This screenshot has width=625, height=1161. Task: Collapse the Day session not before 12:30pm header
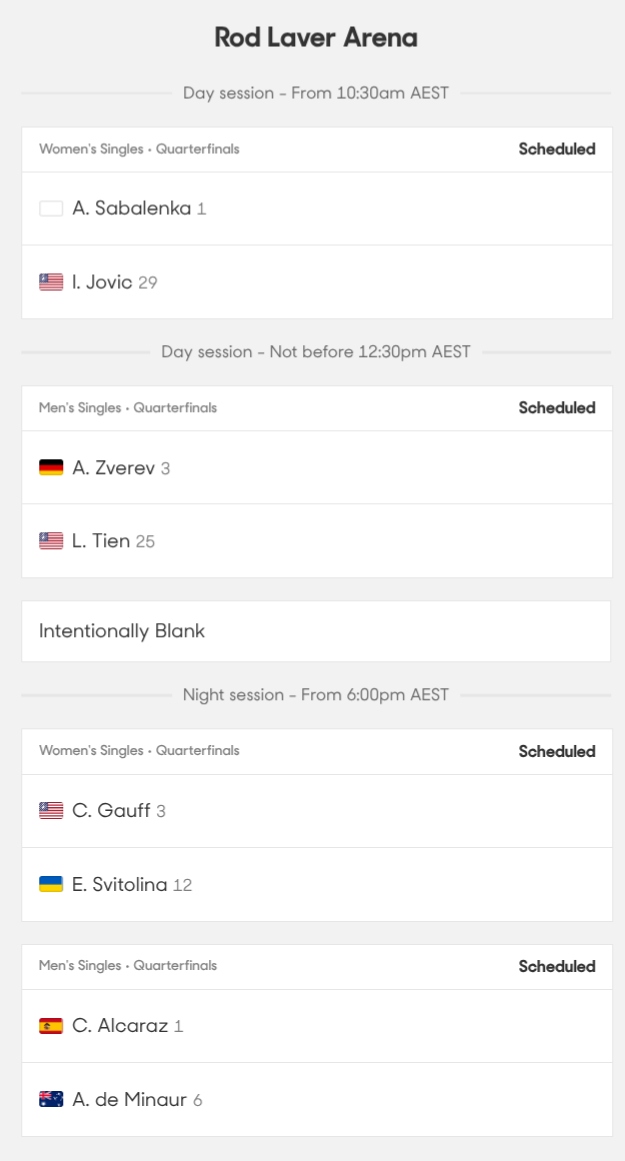pos(312,351)
